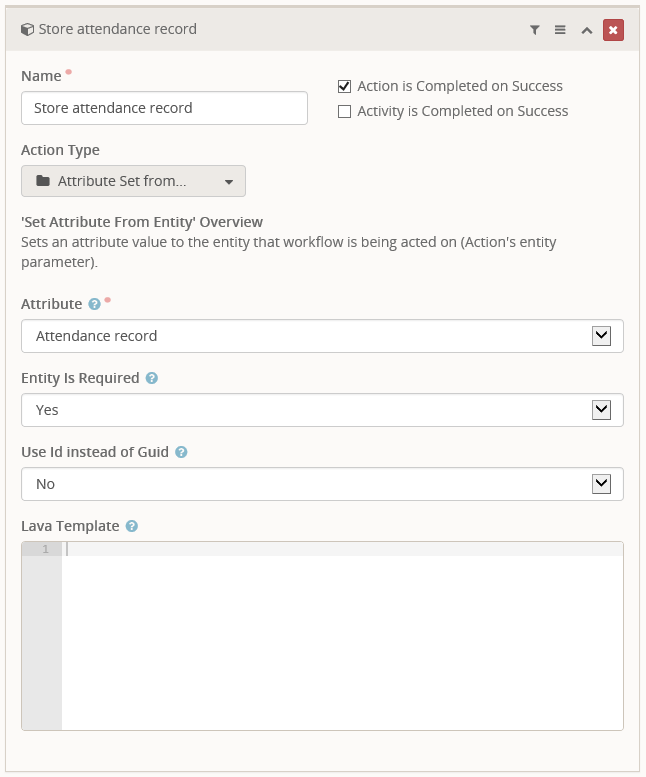Screen dimensions: 646x777
Task: Expand the Entity Is Required dropdown
Action: [x=322, y=410]
